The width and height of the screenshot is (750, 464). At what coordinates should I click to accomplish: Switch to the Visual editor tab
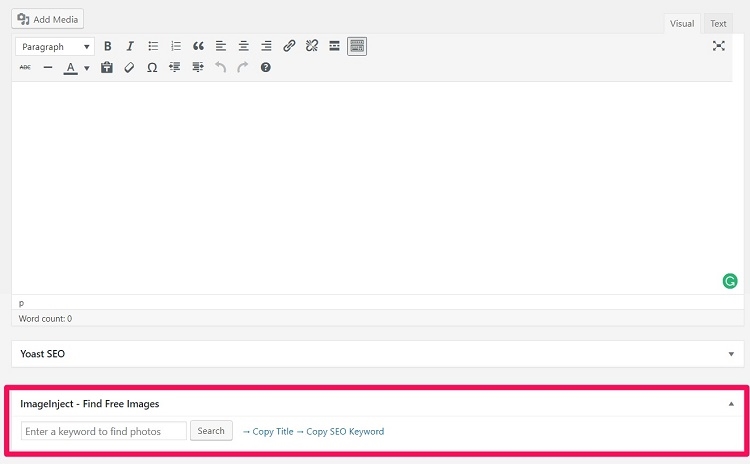[681, 24]
